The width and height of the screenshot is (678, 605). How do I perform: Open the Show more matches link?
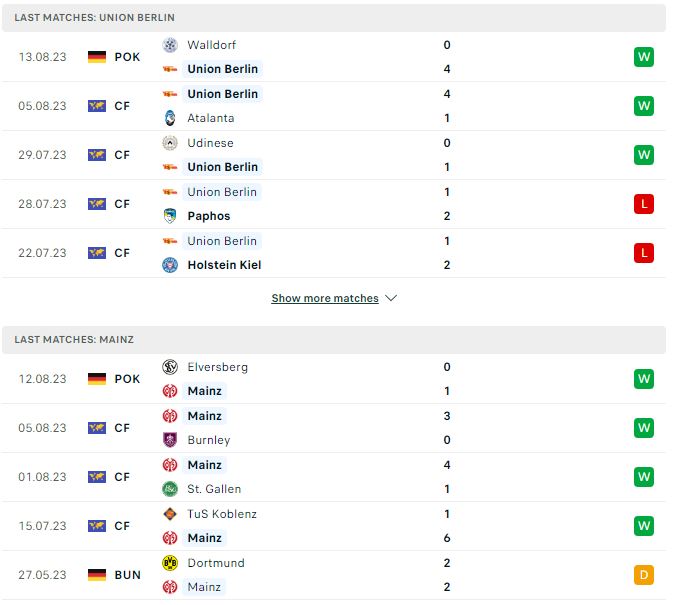pyautogui.click(x=325, y=298)
